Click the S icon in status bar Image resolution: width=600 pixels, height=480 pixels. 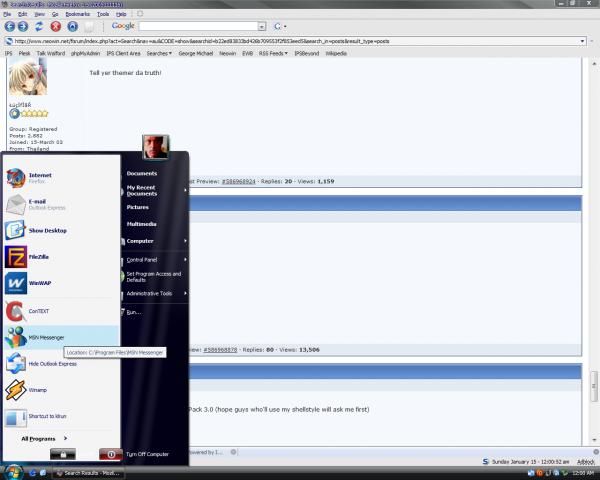pyautogui.click(x=486, y=462)
